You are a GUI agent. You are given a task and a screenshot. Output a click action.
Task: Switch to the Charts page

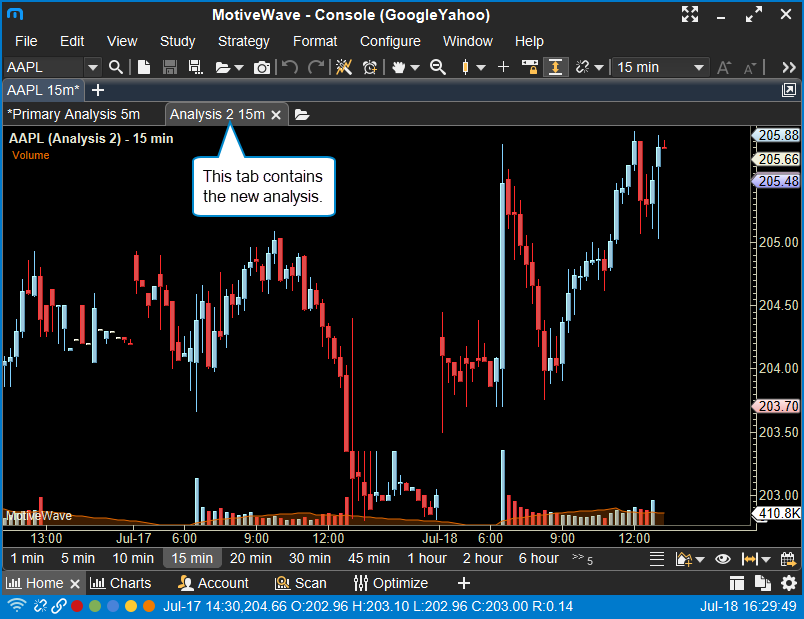point(120,583)
